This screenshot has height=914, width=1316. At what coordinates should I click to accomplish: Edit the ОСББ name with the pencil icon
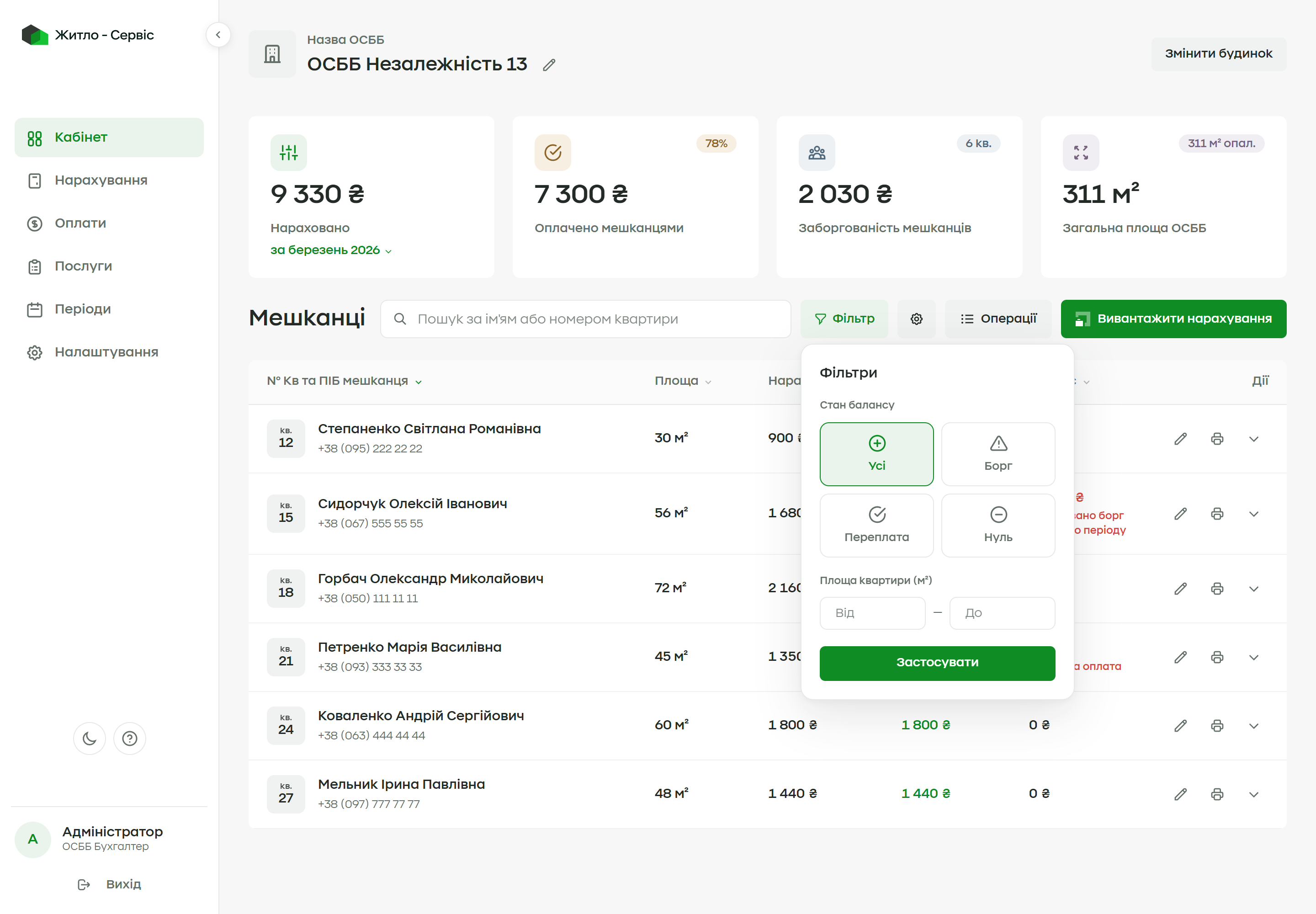click(549, 65)
